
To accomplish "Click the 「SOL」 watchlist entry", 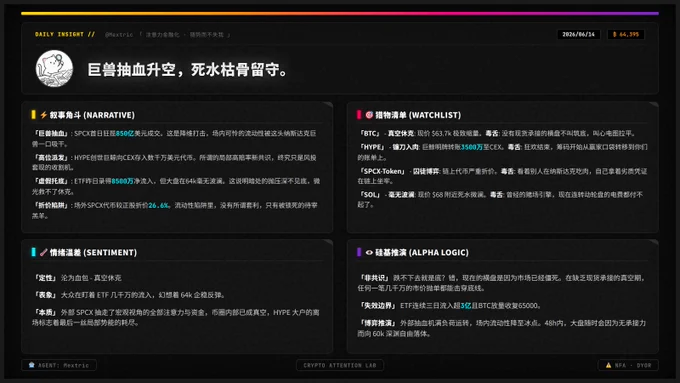I will tap(370, 195).
